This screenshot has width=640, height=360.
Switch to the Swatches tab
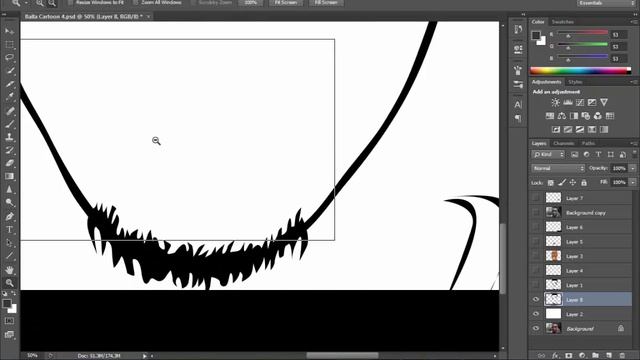563,22
